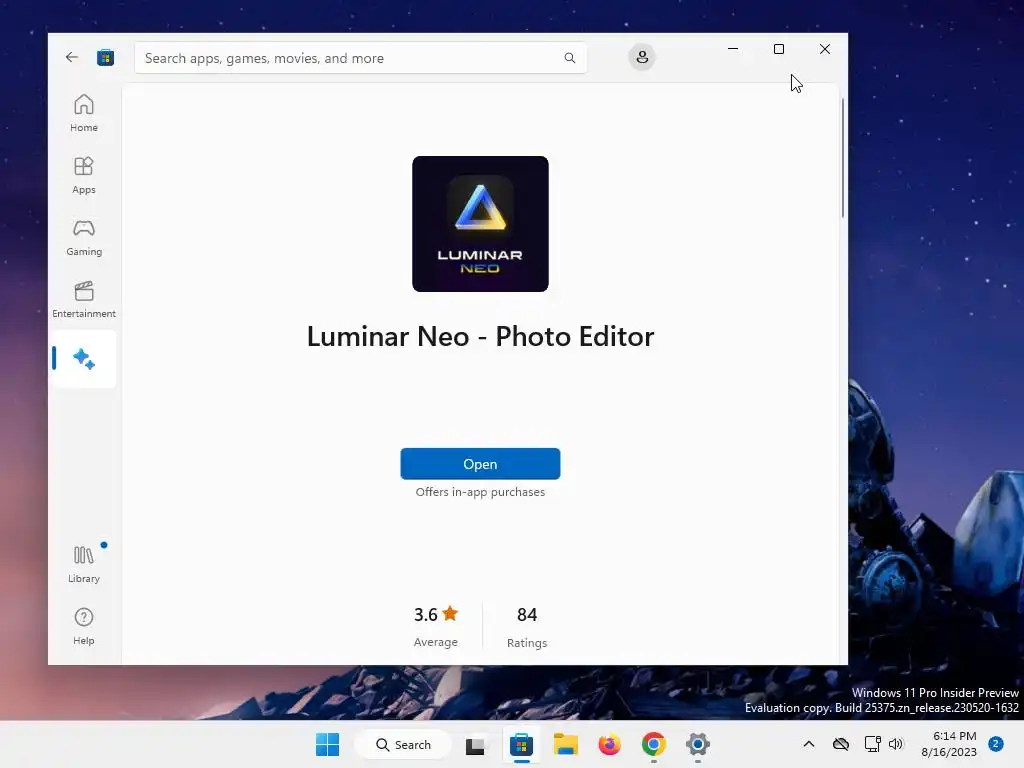Open Help in the sidebar
This screenshot has width=1024, height=768.
tap(84, 626)
